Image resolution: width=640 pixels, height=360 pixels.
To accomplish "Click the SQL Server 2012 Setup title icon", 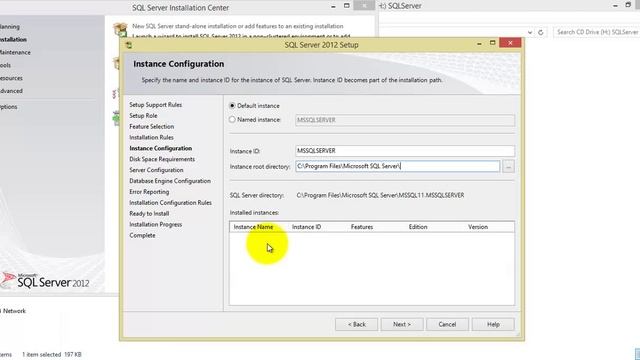I will pyautogui.click(x=129, y=45).
